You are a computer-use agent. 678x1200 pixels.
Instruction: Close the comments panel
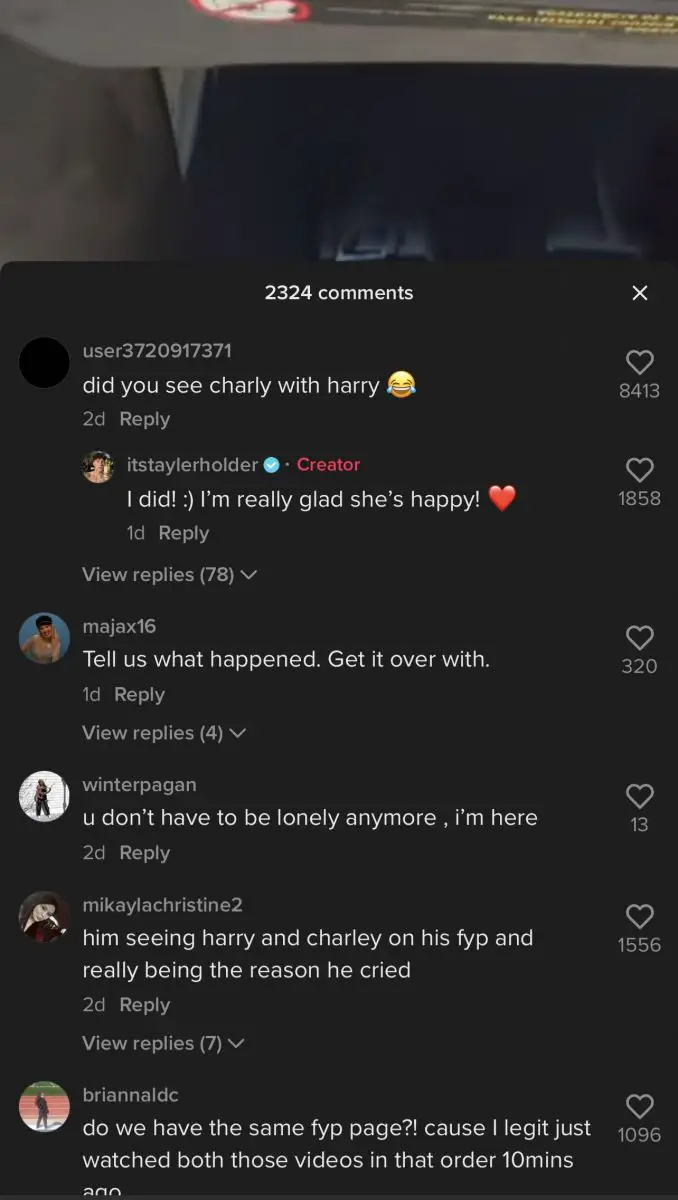click(640, 293)
